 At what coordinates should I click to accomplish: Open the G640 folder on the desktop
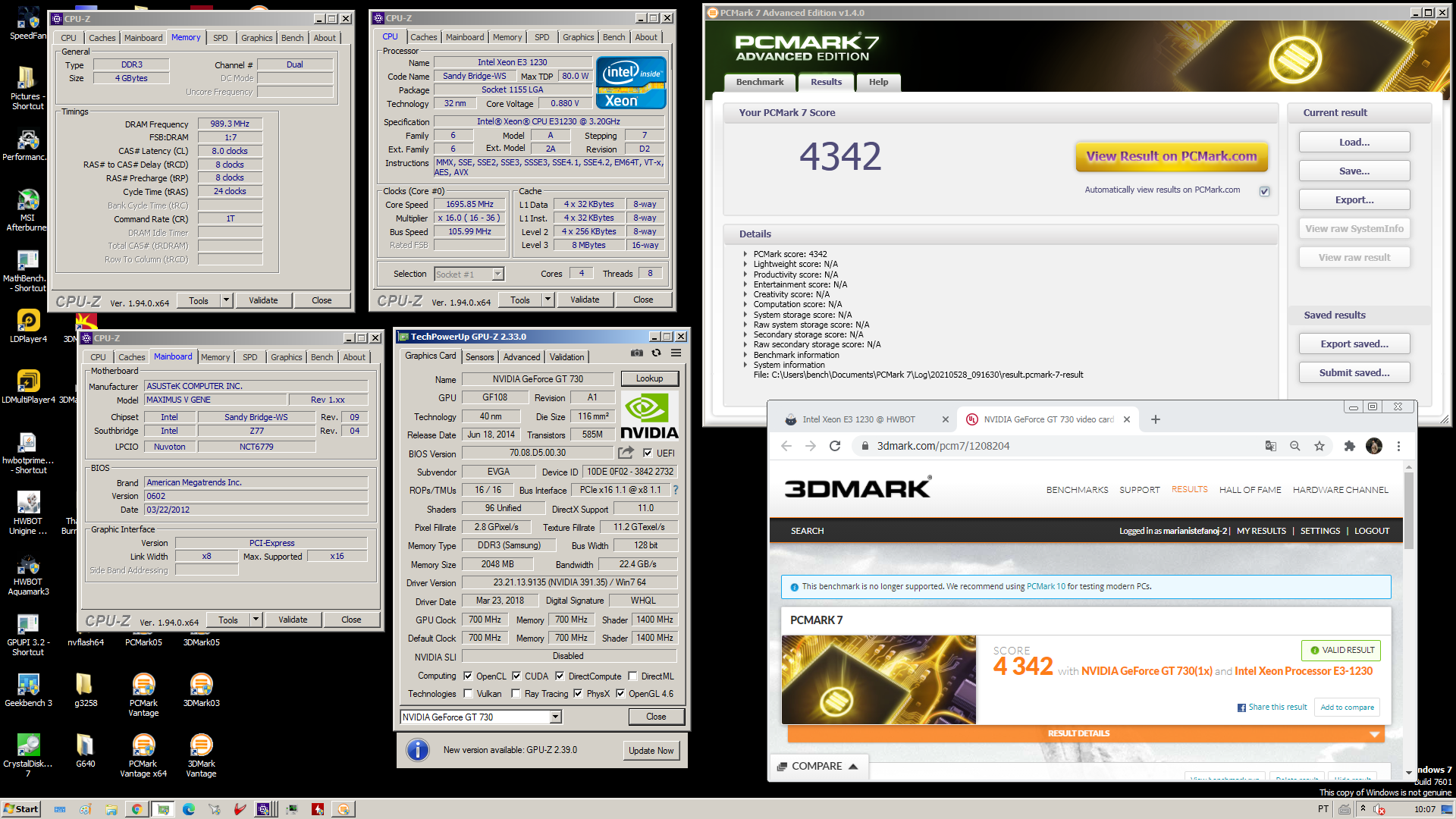click(x=85, y=751)
